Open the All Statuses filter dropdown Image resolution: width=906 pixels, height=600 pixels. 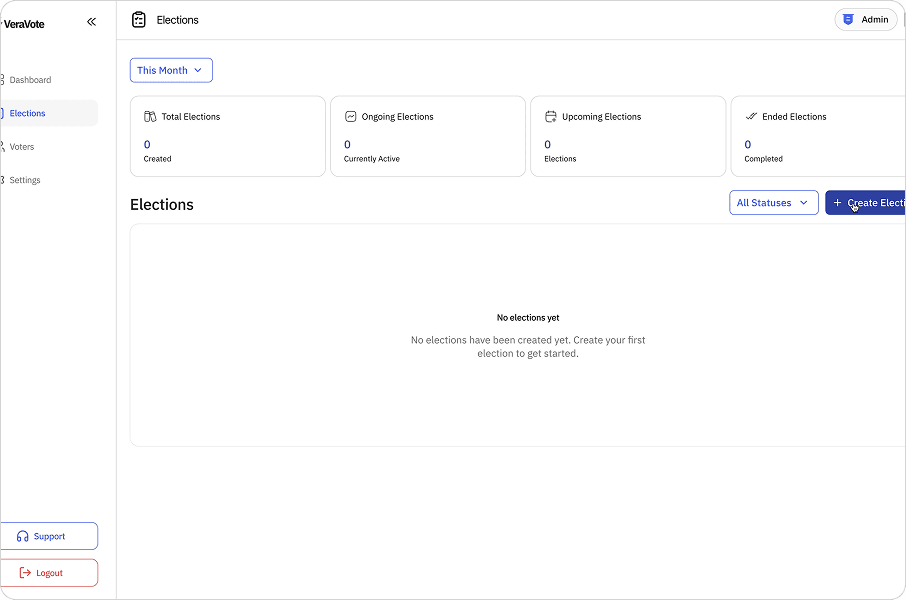coord(773,202)
